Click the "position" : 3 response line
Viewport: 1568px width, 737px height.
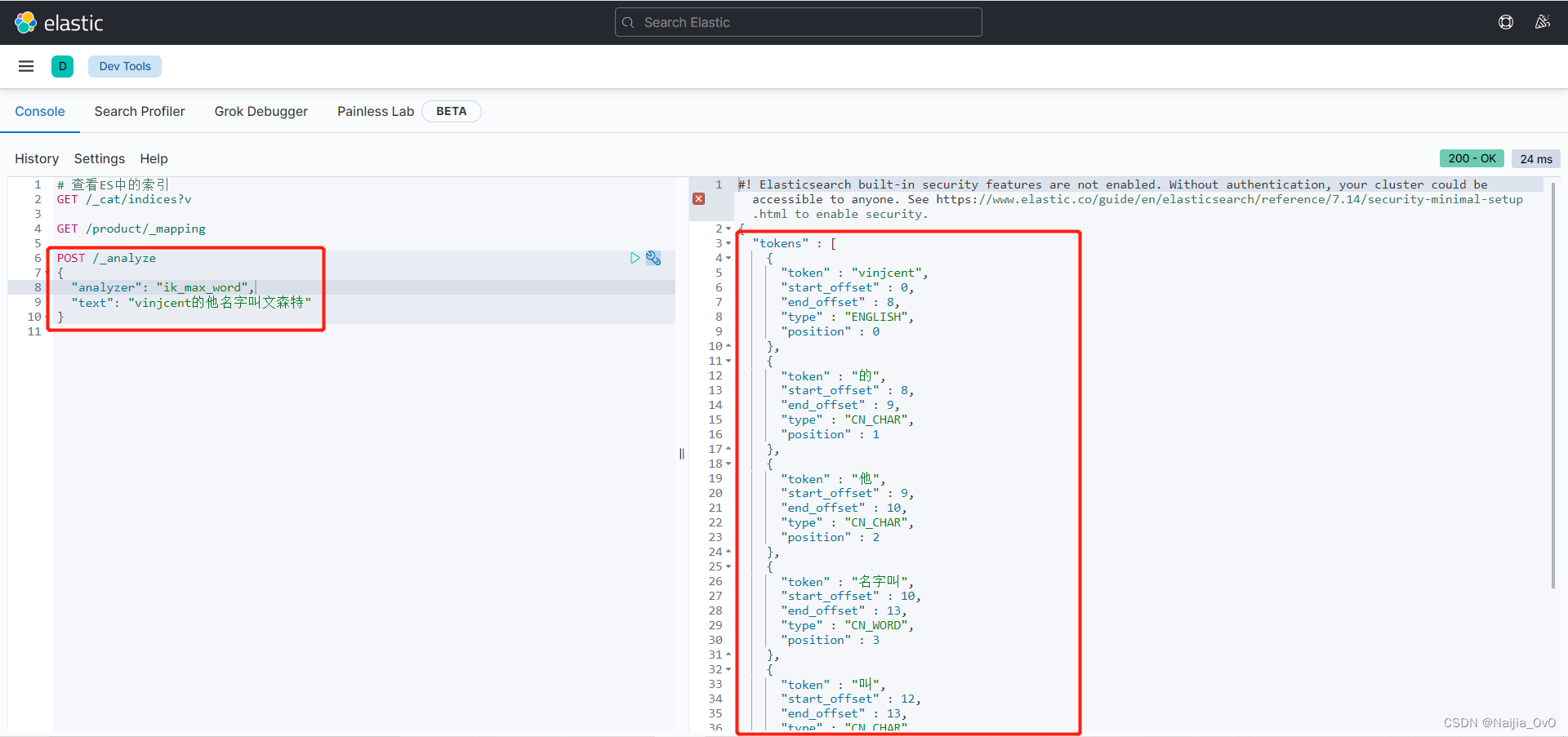830,640
